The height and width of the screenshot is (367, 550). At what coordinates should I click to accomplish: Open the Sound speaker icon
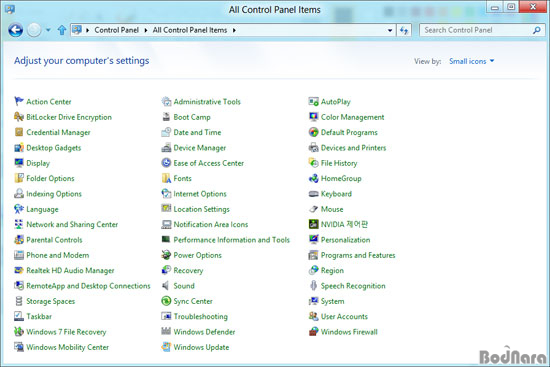click(166, 286)
